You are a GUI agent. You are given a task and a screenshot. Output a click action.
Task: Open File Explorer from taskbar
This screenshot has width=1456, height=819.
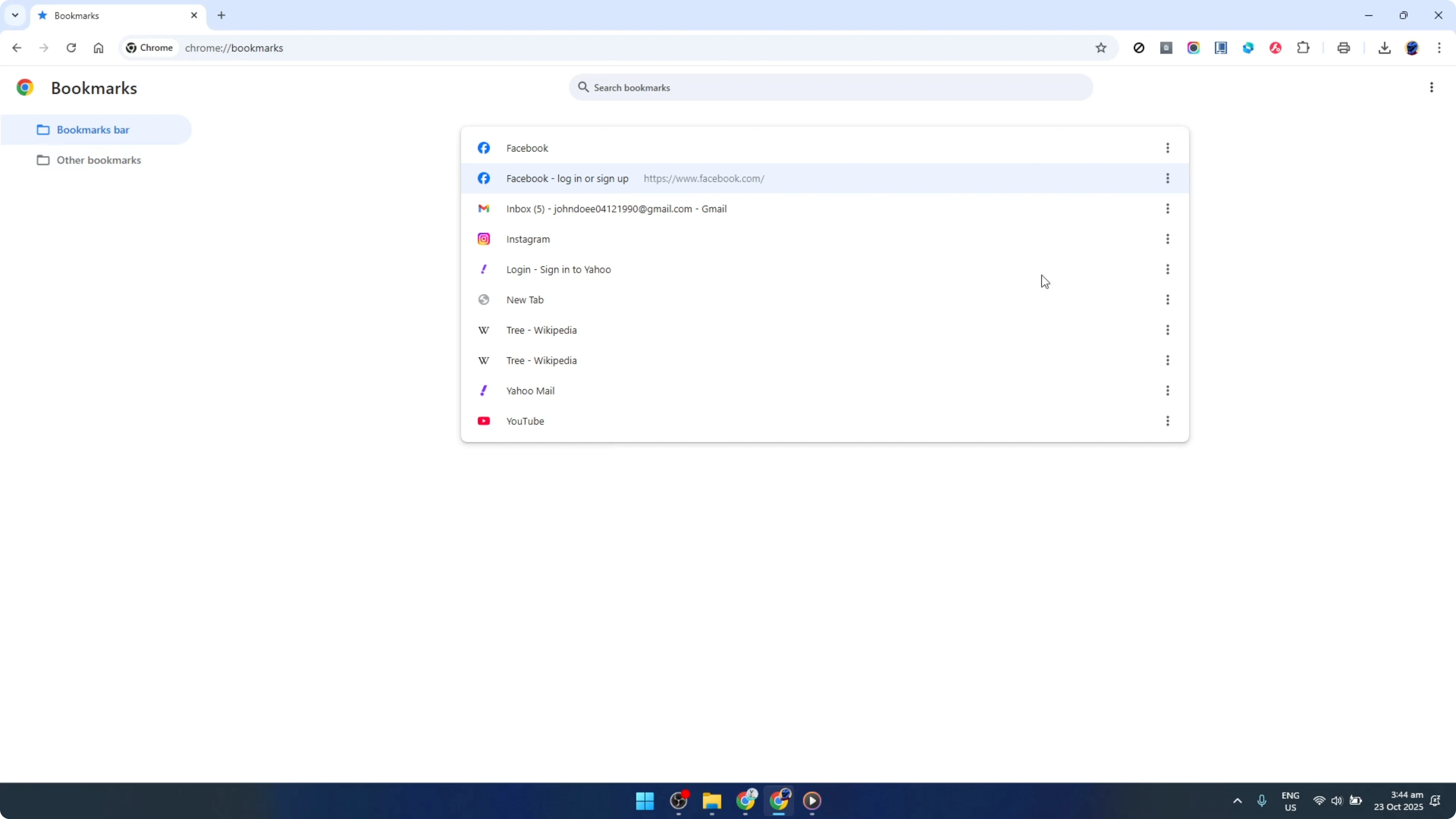[712, 801]
